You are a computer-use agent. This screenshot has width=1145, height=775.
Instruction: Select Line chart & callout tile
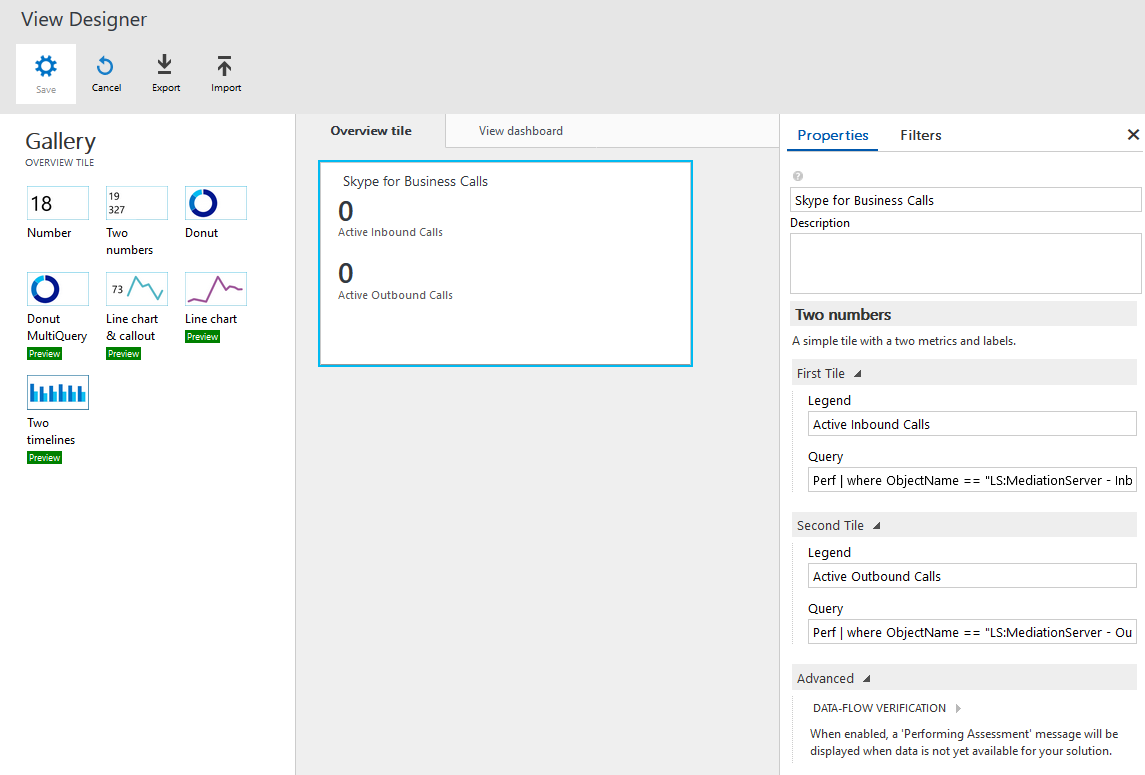[x=137, y=289]
